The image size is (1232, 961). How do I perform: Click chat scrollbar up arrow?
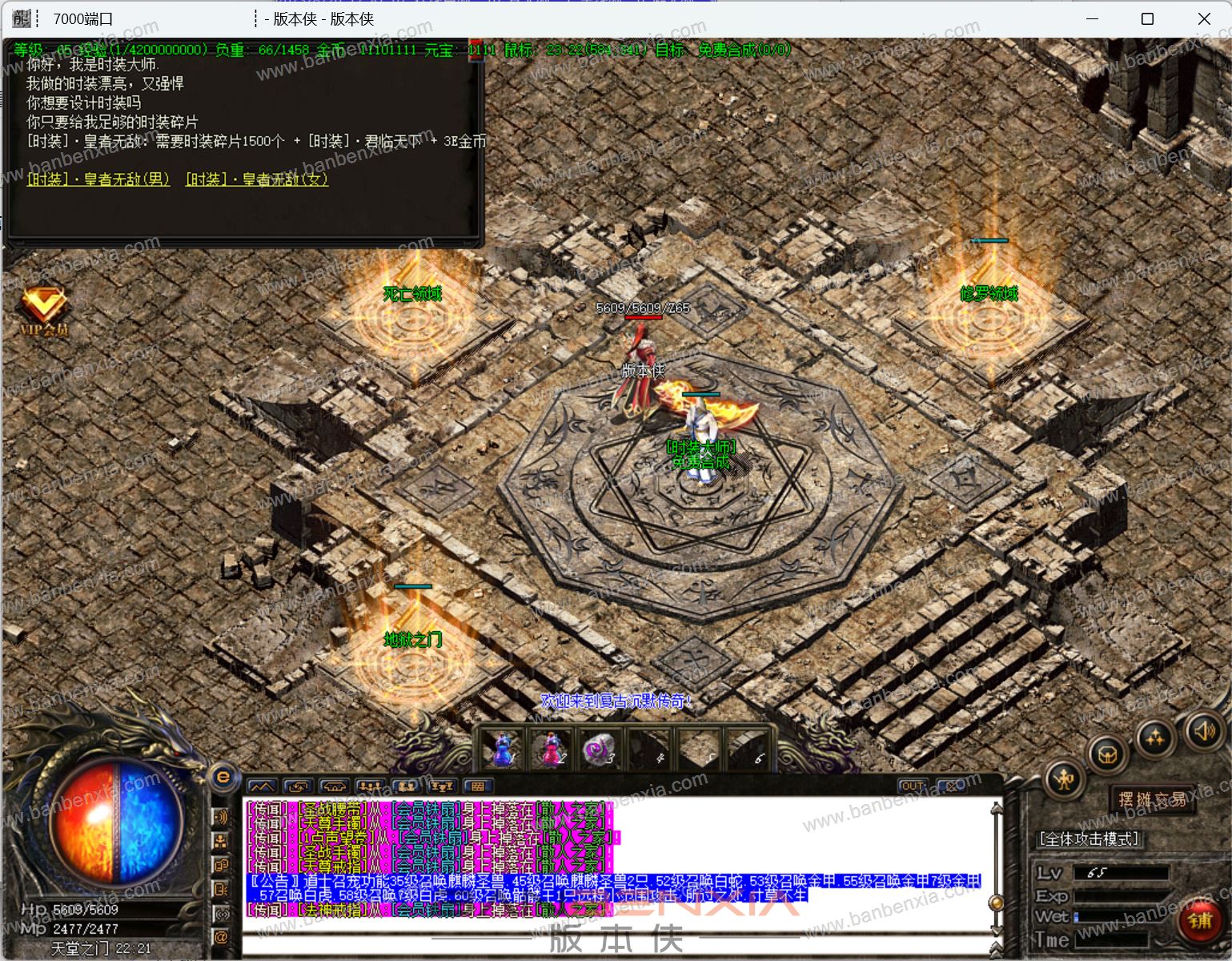[997, 808]
